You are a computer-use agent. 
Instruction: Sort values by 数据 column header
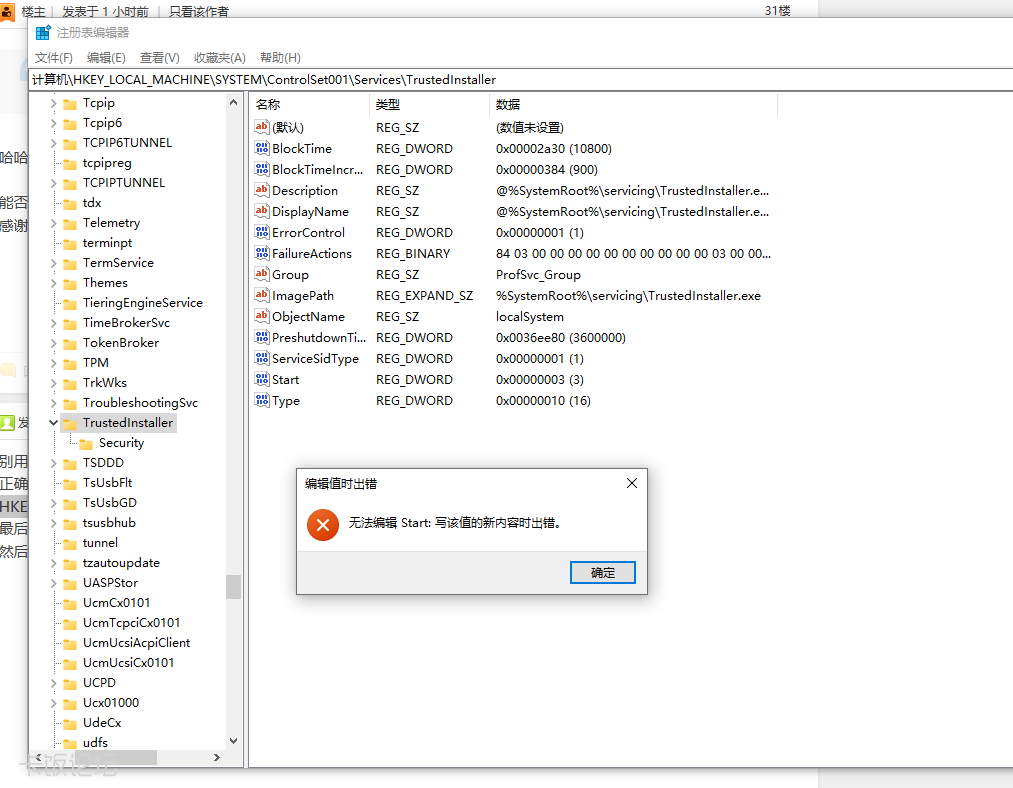pos(633,105)
